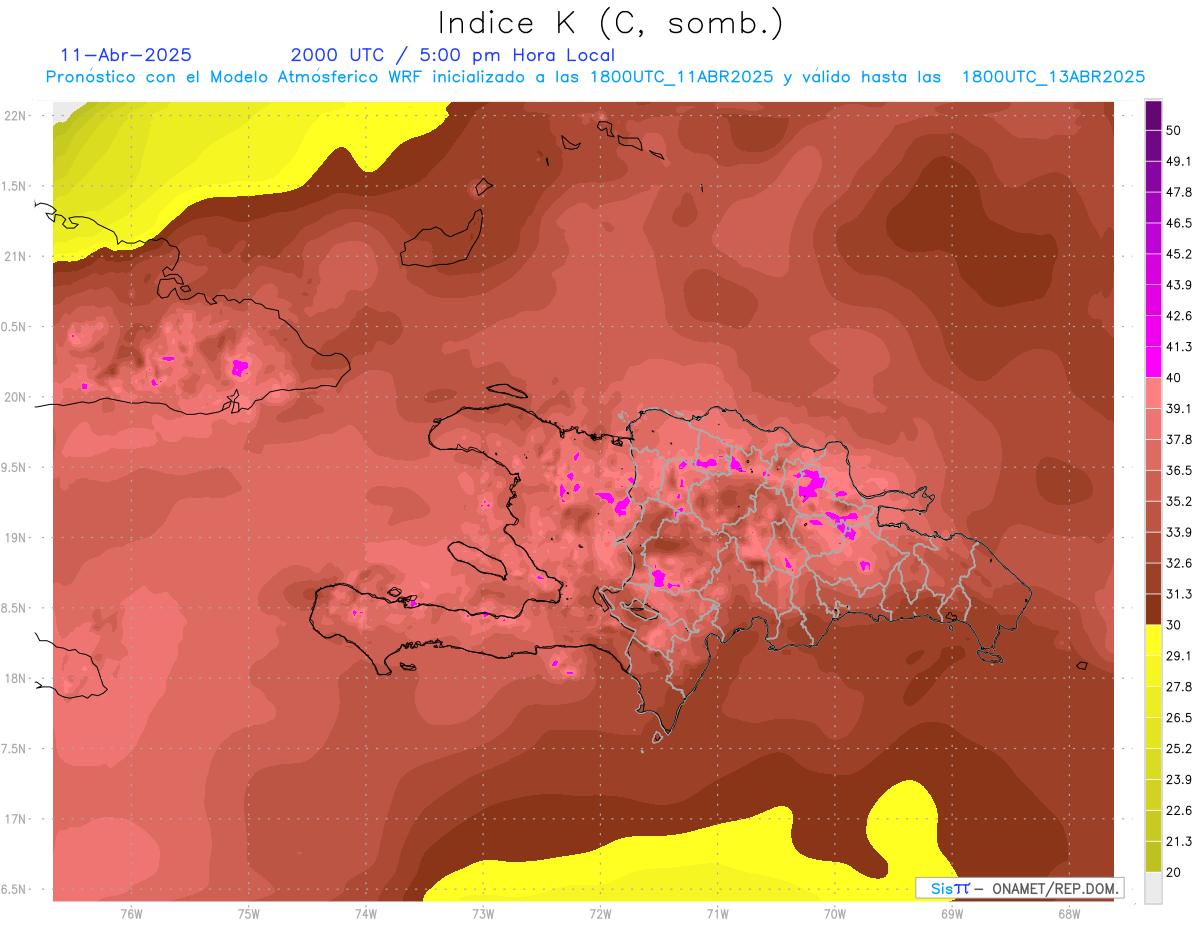
Task: Select the '11-Abr-2025' date text
Action: click(x=126, y=55)
